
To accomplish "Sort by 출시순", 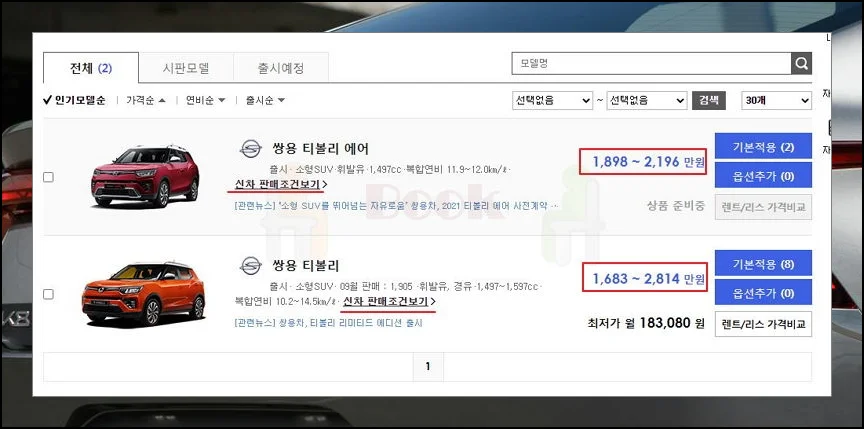I will [265, 100].
